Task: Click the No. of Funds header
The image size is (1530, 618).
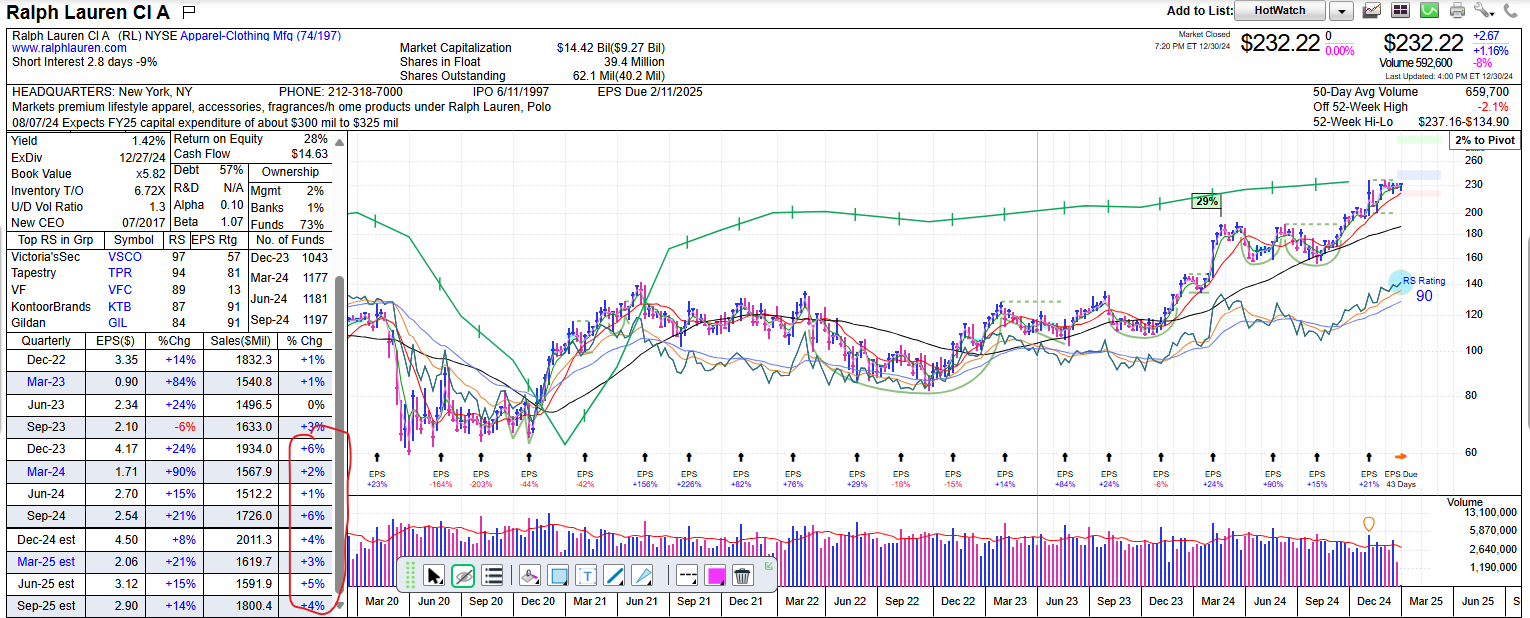Action: click(290, 240)
